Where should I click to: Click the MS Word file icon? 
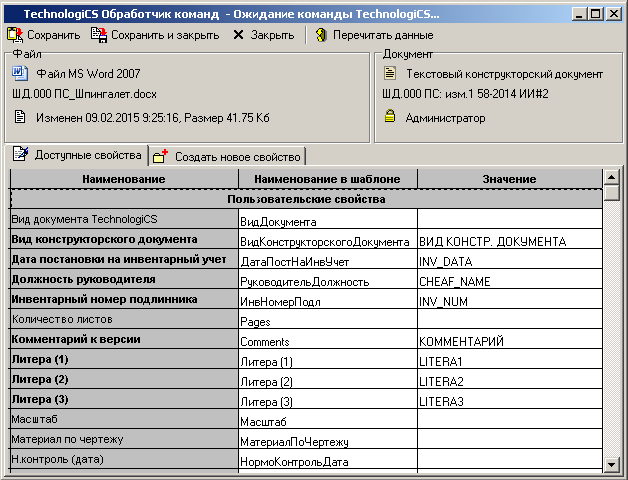pyautogui.click(x=20, y=74)
